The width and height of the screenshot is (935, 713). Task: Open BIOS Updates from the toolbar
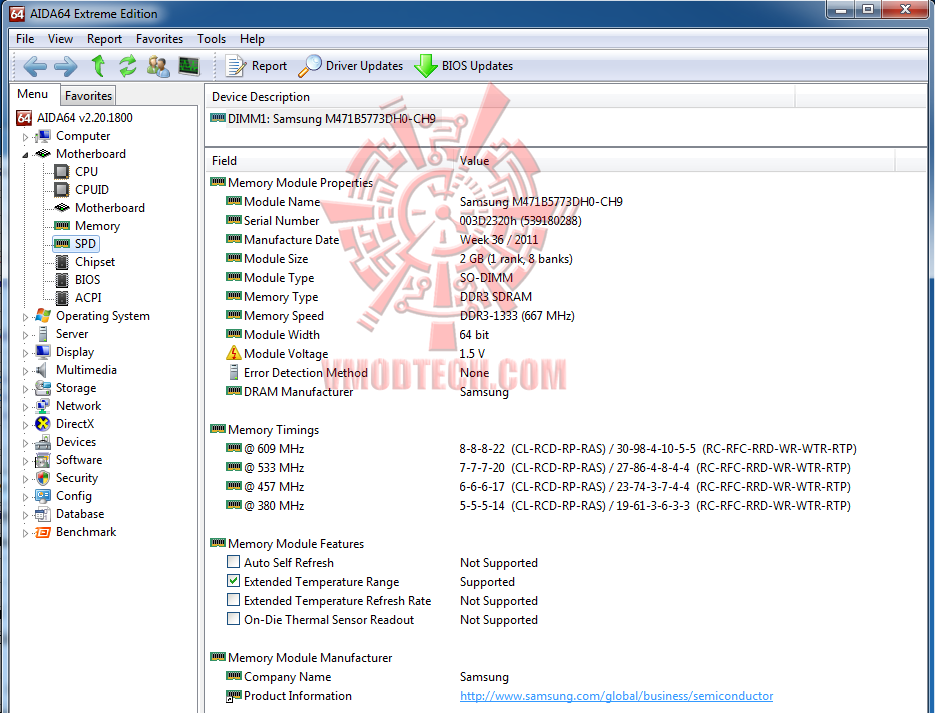pos(463,66)
